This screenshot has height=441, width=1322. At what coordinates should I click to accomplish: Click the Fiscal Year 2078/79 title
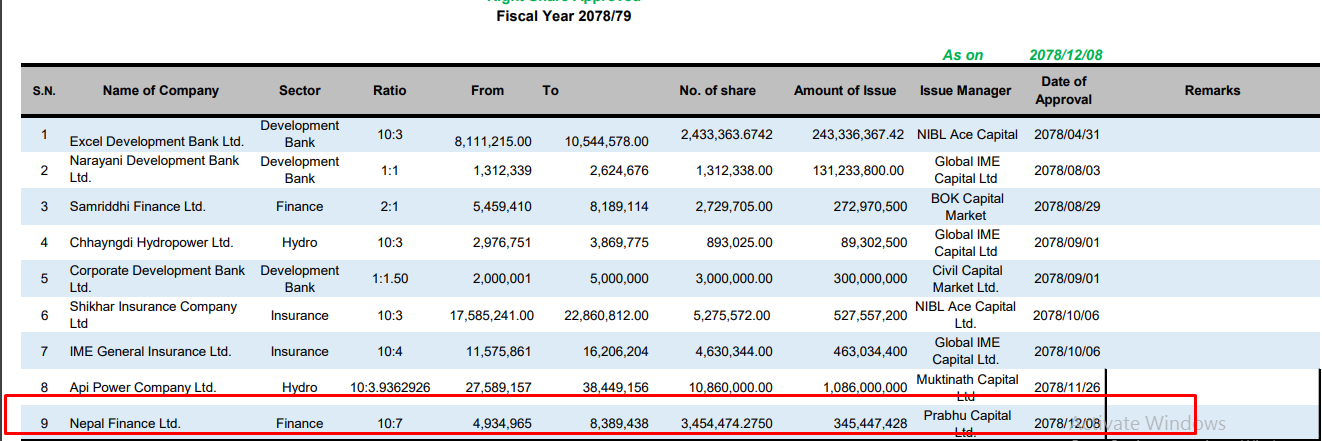tap(564, 16)
